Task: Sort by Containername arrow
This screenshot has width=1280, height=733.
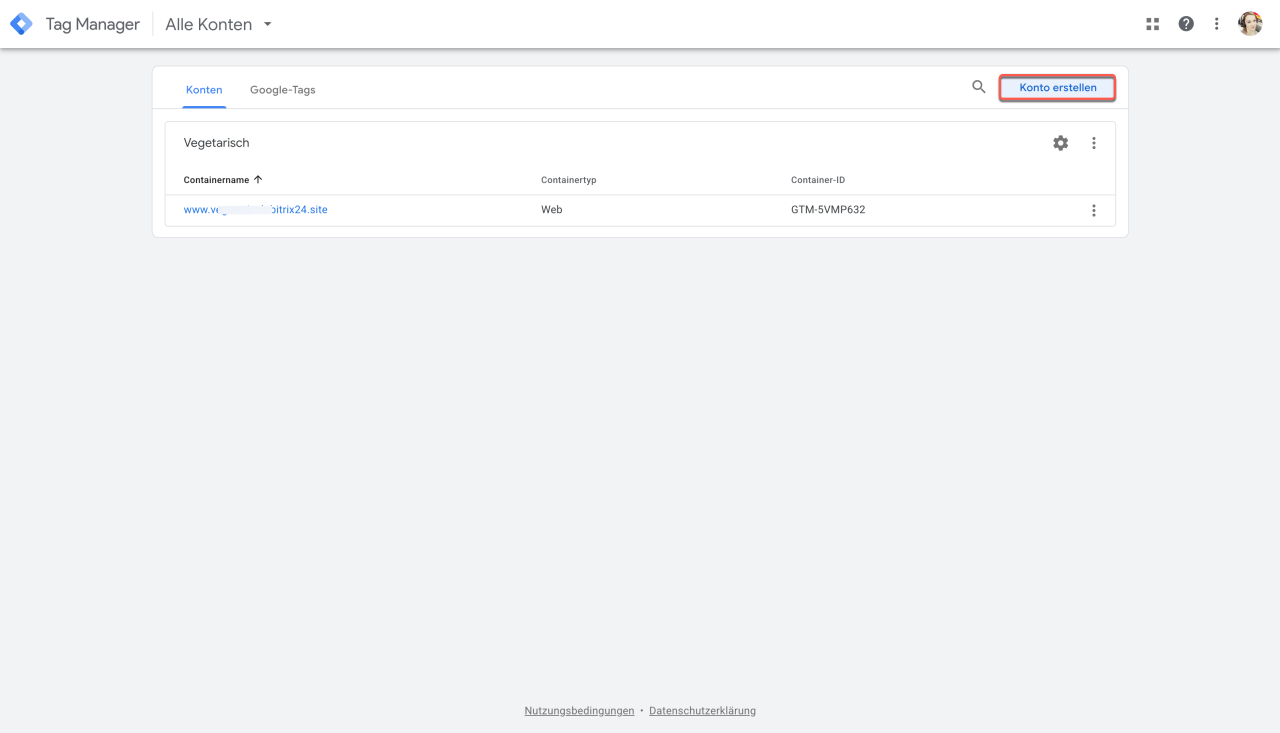Action: coord(258,180)
